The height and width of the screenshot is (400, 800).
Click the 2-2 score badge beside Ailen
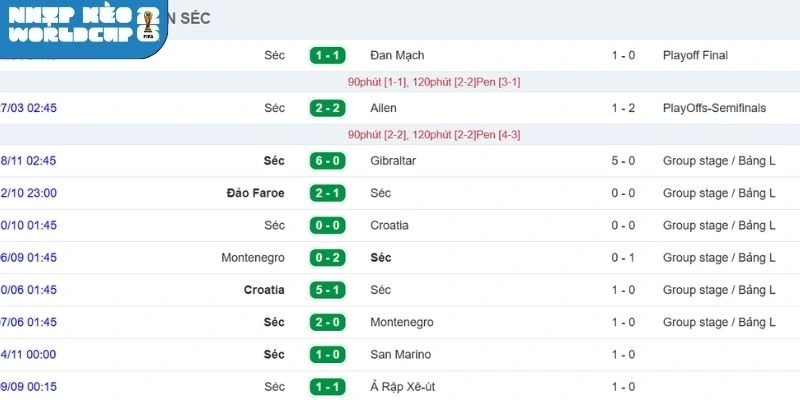point(327,108)
